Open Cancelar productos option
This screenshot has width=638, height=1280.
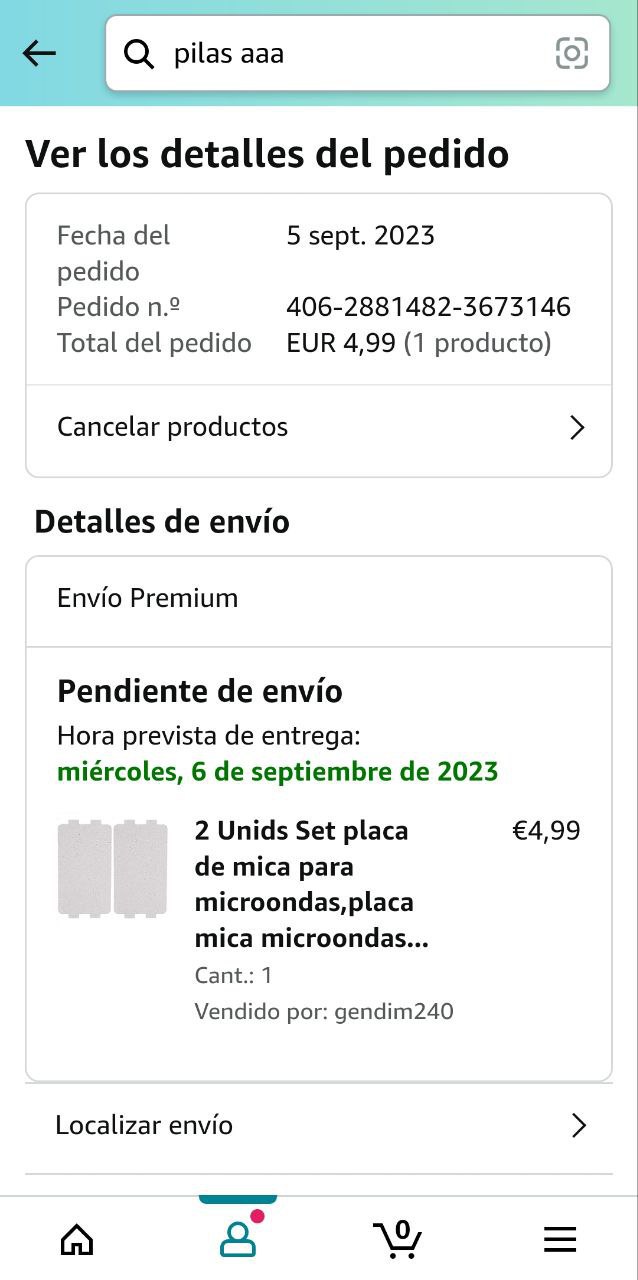coord(172,427)
